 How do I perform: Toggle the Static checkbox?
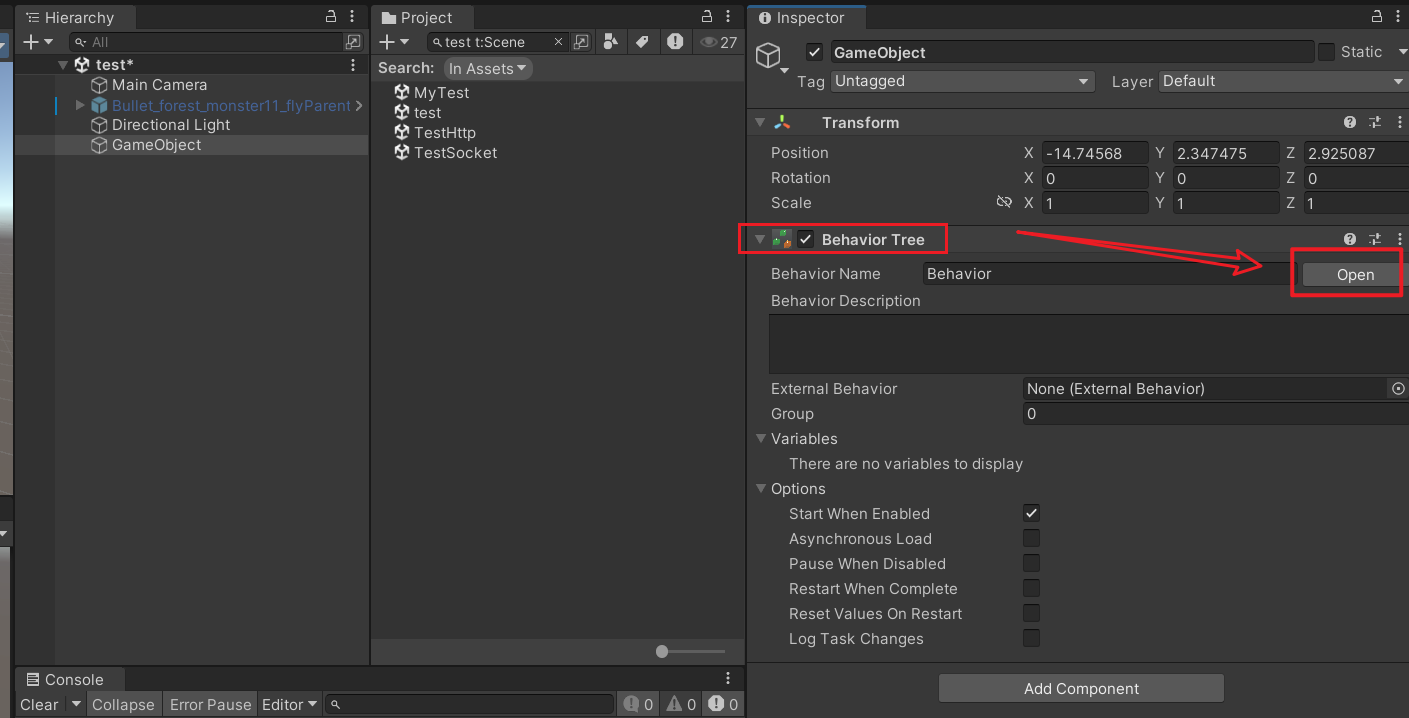pos(1326,52)
